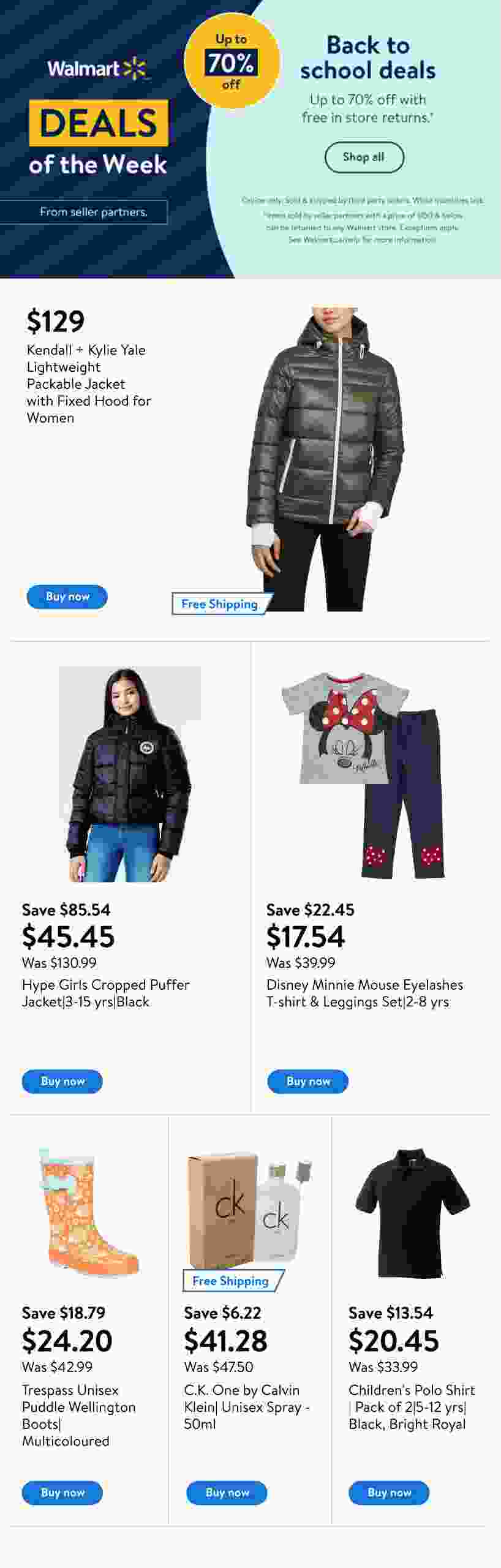This screenshot has width=501, height=1568.
Task: Buy the Disney Minnie Mouse leggings set
Action: click(x=307, y=1082)
